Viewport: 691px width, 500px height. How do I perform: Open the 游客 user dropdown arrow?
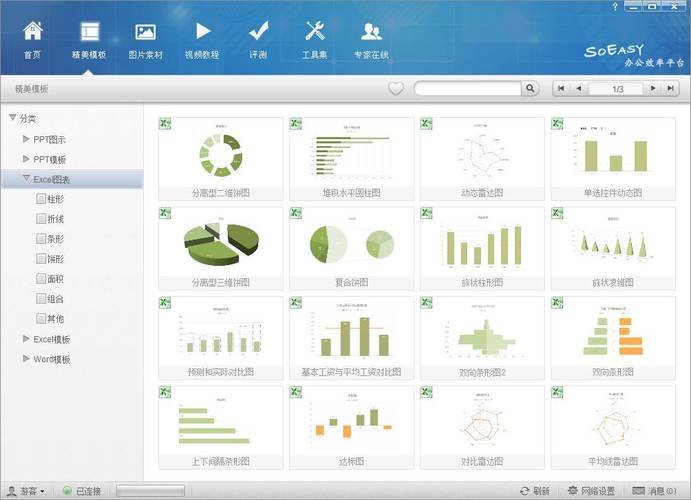(42, 491)
